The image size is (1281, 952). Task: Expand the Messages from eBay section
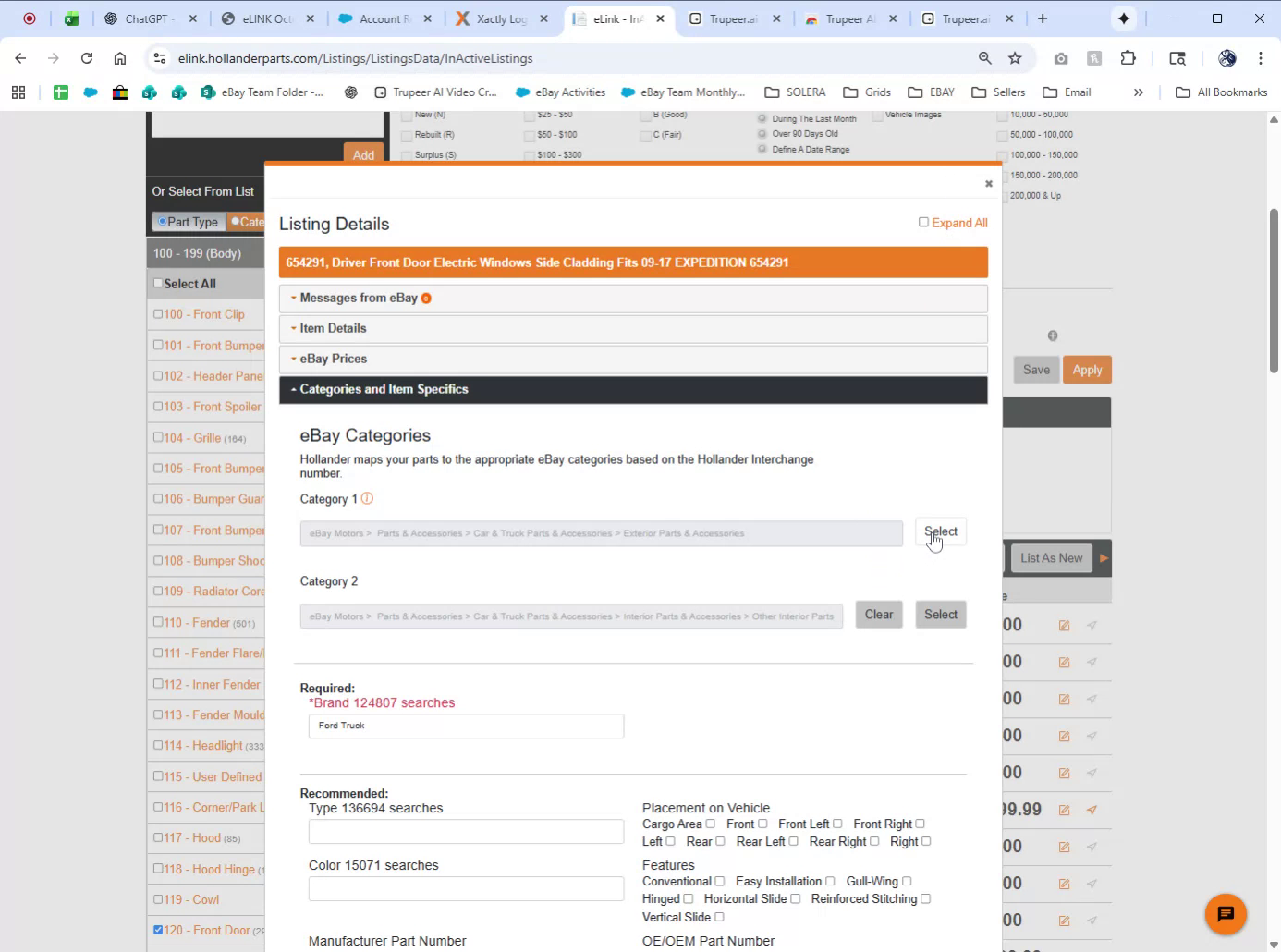(x=633, y=299)
